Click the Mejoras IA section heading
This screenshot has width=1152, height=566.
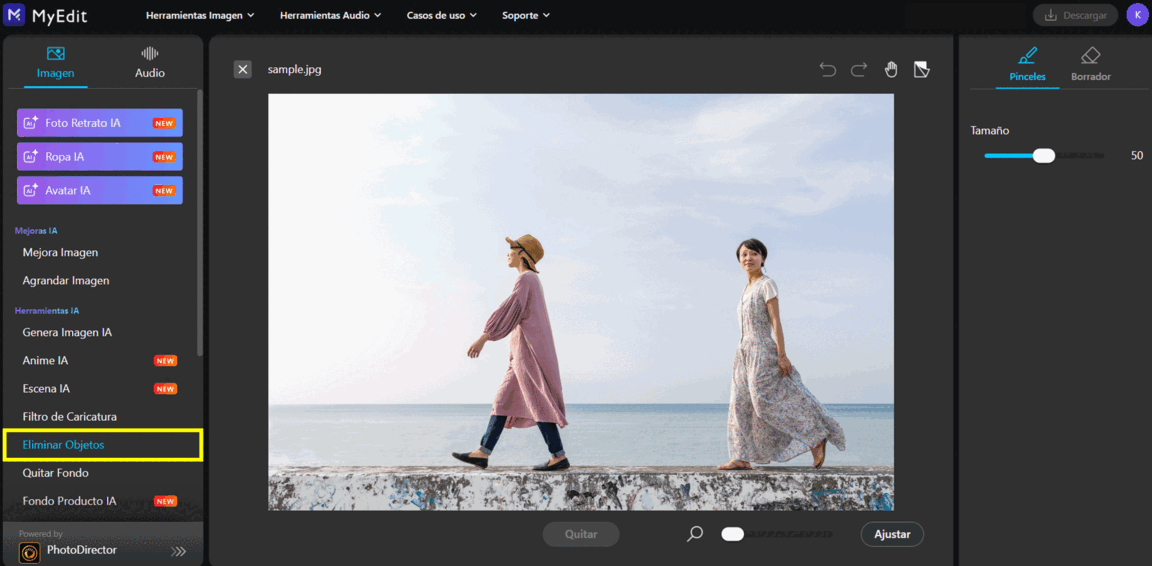(36, 231)
